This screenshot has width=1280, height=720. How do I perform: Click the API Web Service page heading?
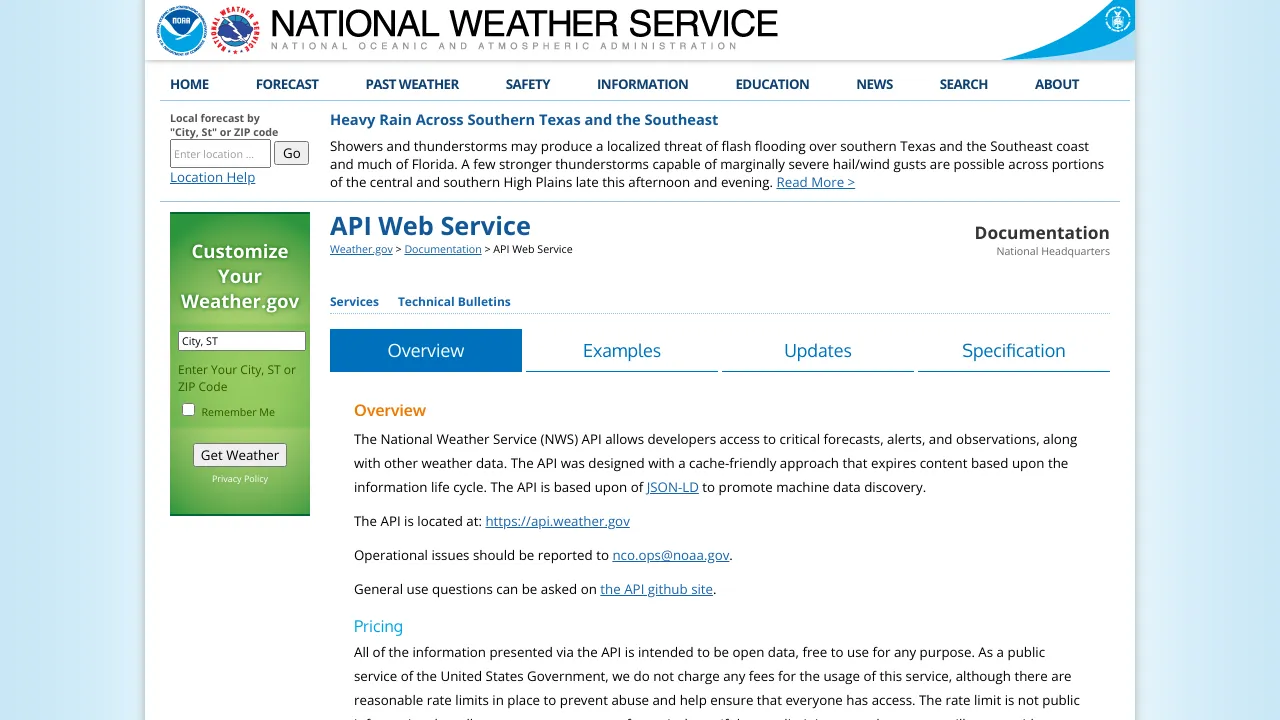pyautogui.click(x=430, y=226)
